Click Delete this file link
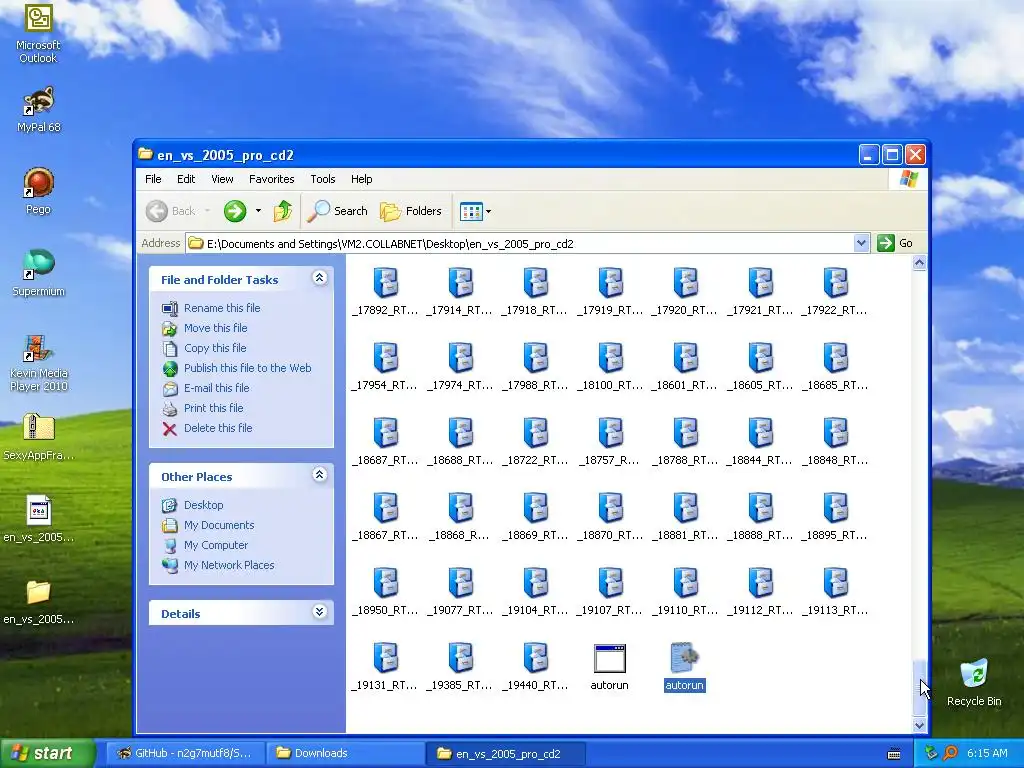The image size is (1024, 768). (218, 428)
